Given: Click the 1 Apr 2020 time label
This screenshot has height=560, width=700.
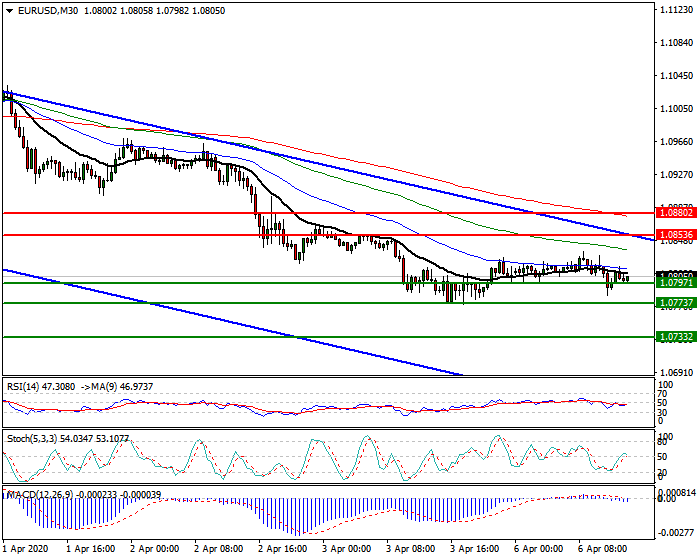Looking at the screenshot, I should pyautogui.click(x=25, y=549).
